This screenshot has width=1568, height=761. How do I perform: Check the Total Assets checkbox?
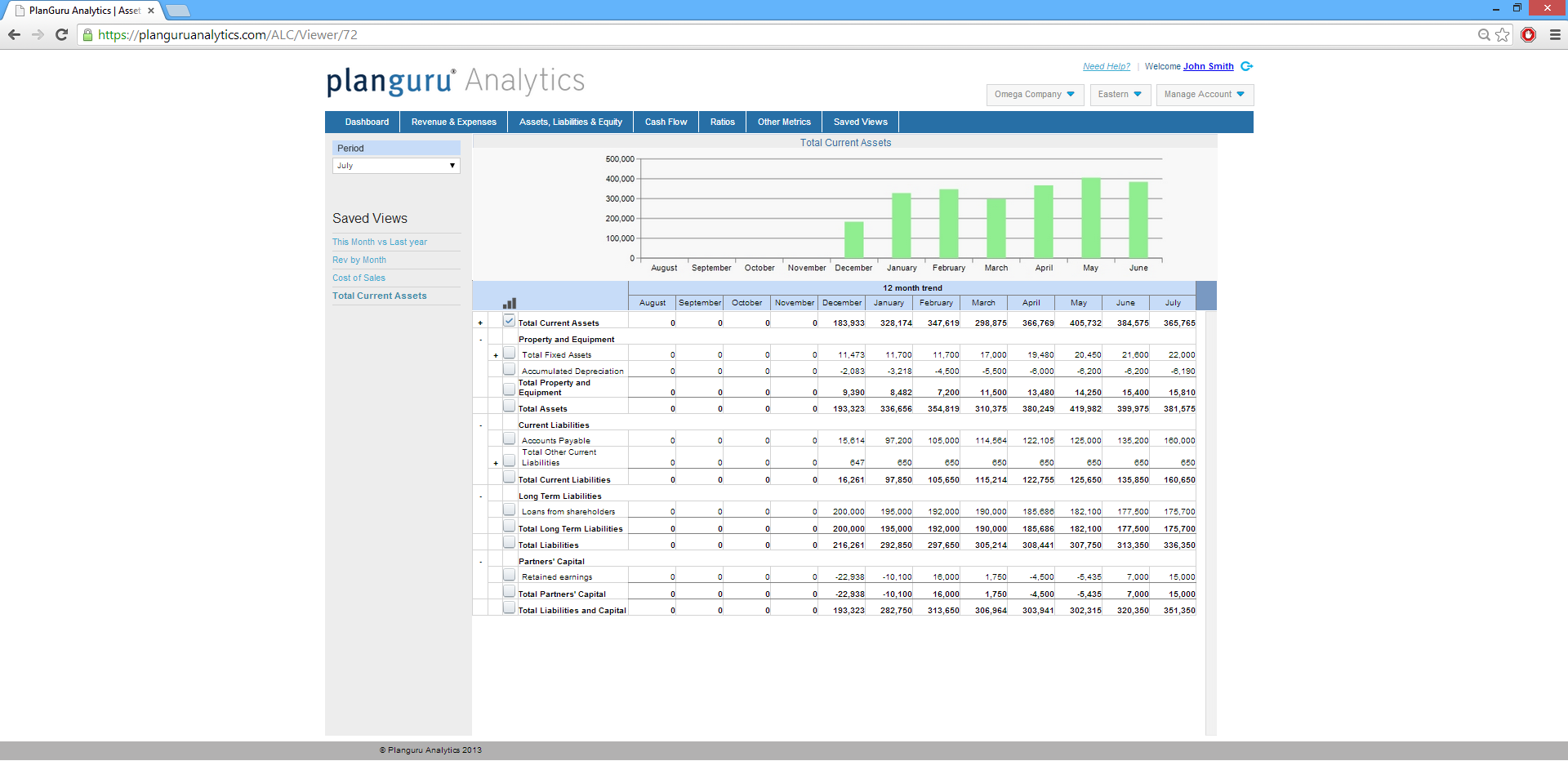[510, 406]
